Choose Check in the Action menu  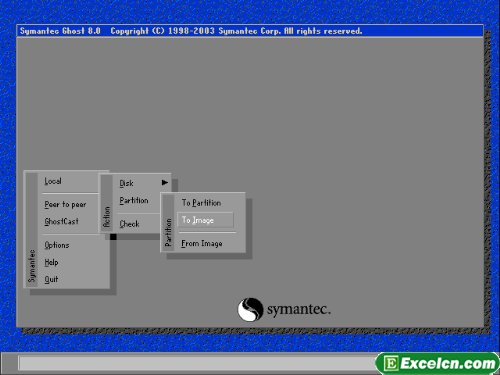click(x=129, y=224)
